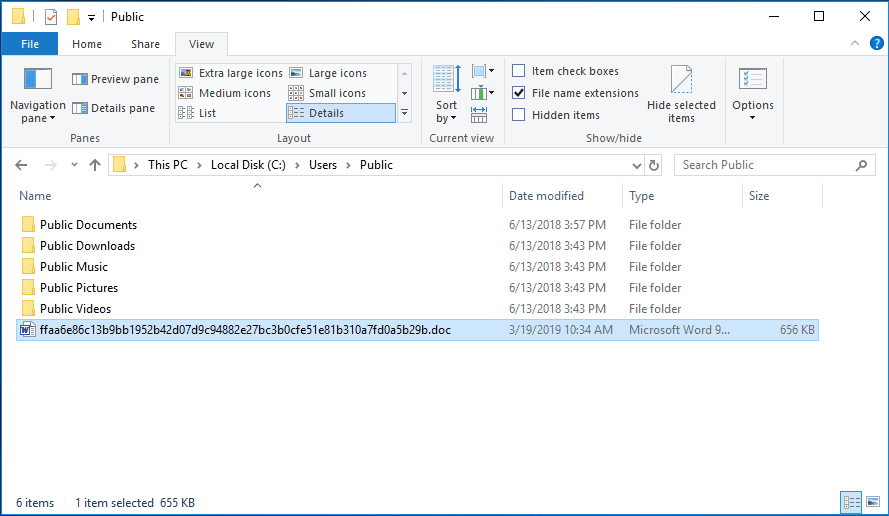889x516 pixels.
Task: Click the Public Music folder icon
Action: (28, 266)
